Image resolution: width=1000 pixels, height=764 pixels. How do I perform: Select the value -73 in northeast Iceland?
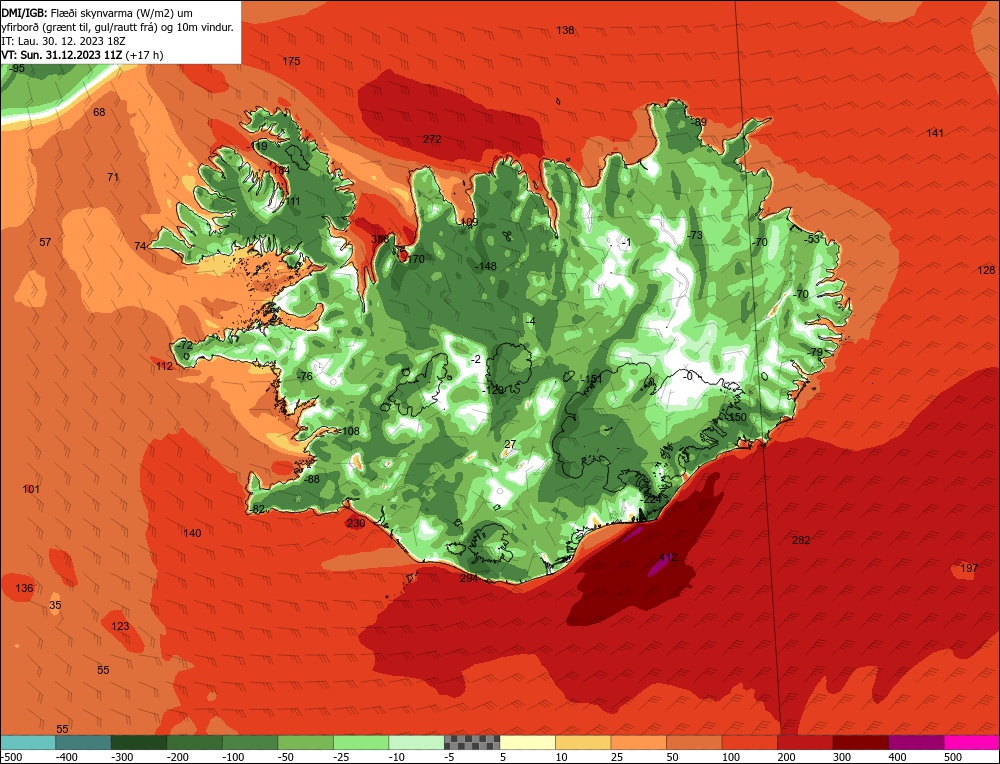(x=694, y=235)
